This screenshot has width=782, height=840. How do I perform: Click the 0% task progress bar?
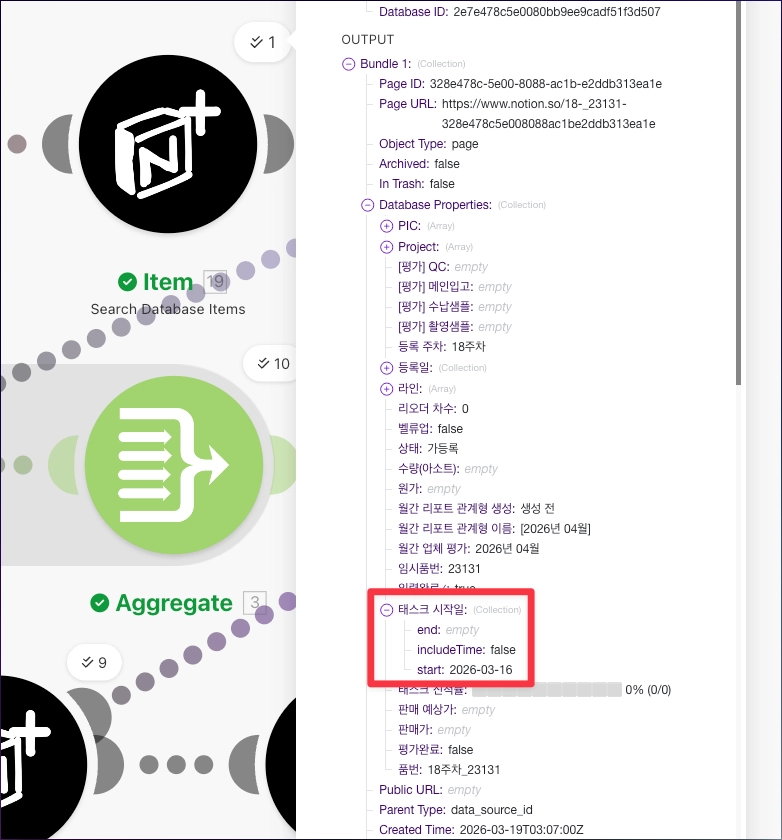pyautogui.click(x=547, y=689)
